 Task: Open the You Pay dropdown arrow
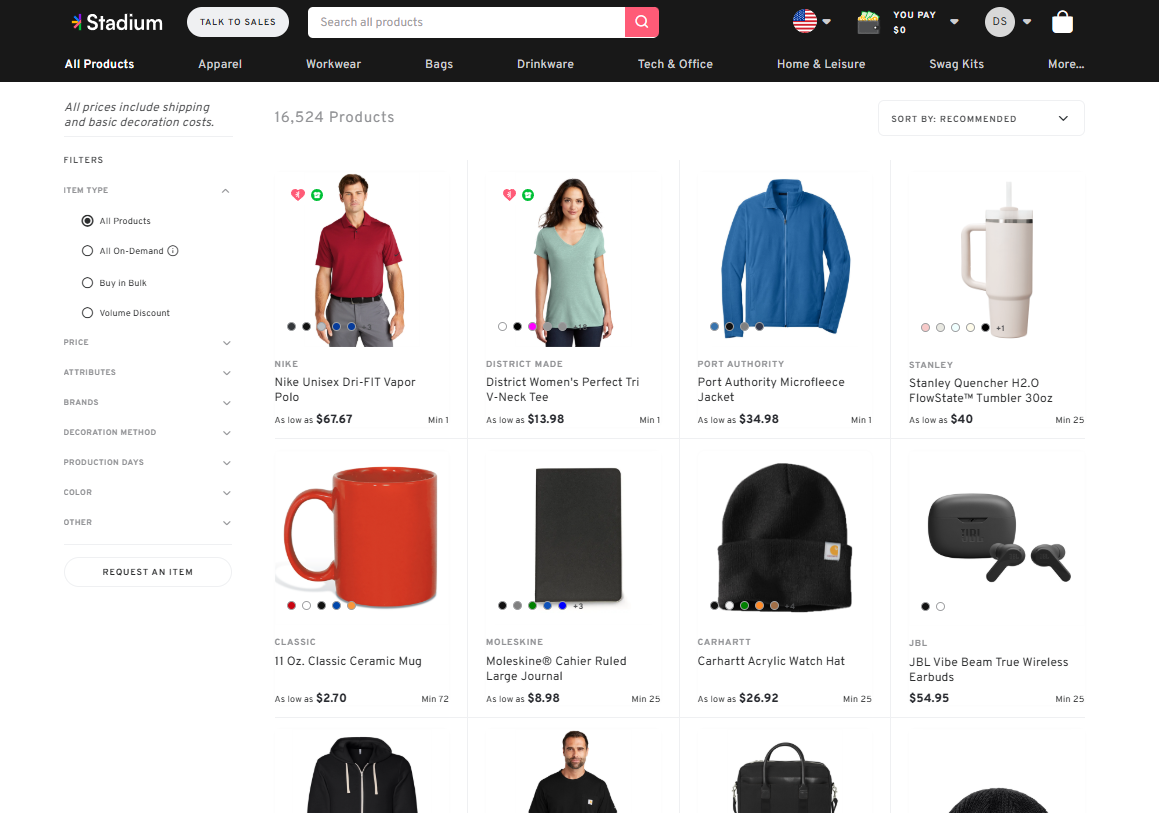[x=954, y=22]
